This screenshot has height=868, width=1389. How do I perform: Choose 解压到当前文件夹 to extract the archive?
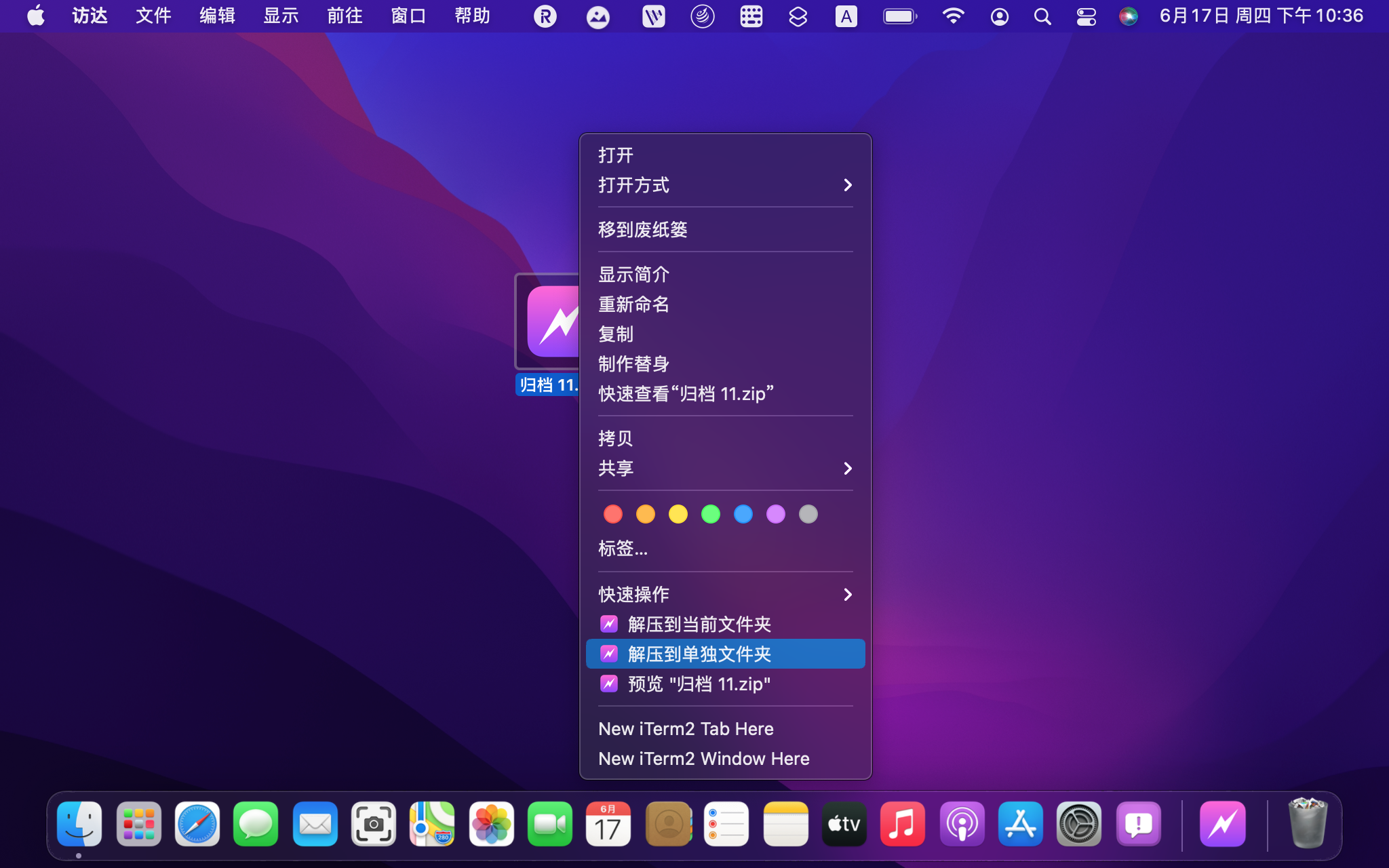pos(699,624)
